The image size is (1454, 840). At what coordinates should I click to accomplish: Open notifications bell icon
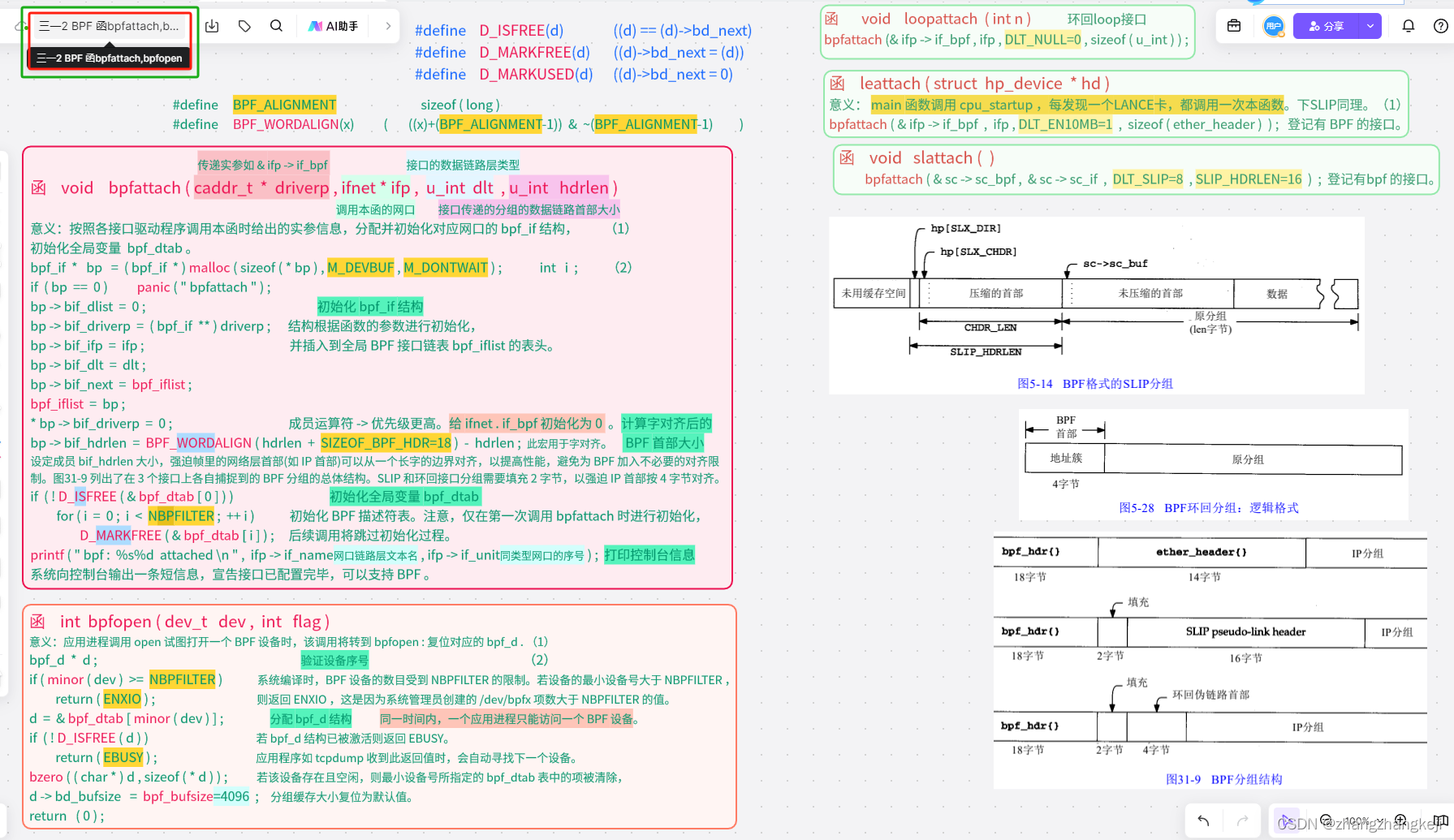[1409, 26]
